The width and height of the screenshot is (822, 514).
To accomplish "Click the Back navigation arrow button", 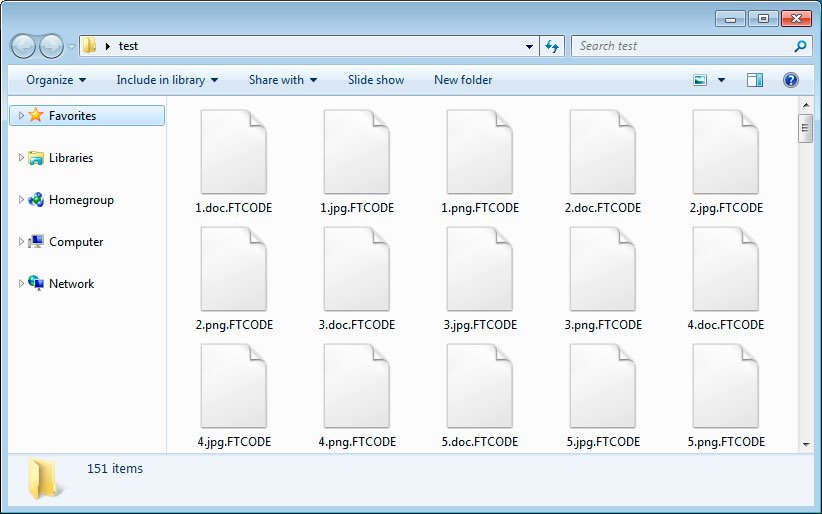I will click(x=23, y=46).
